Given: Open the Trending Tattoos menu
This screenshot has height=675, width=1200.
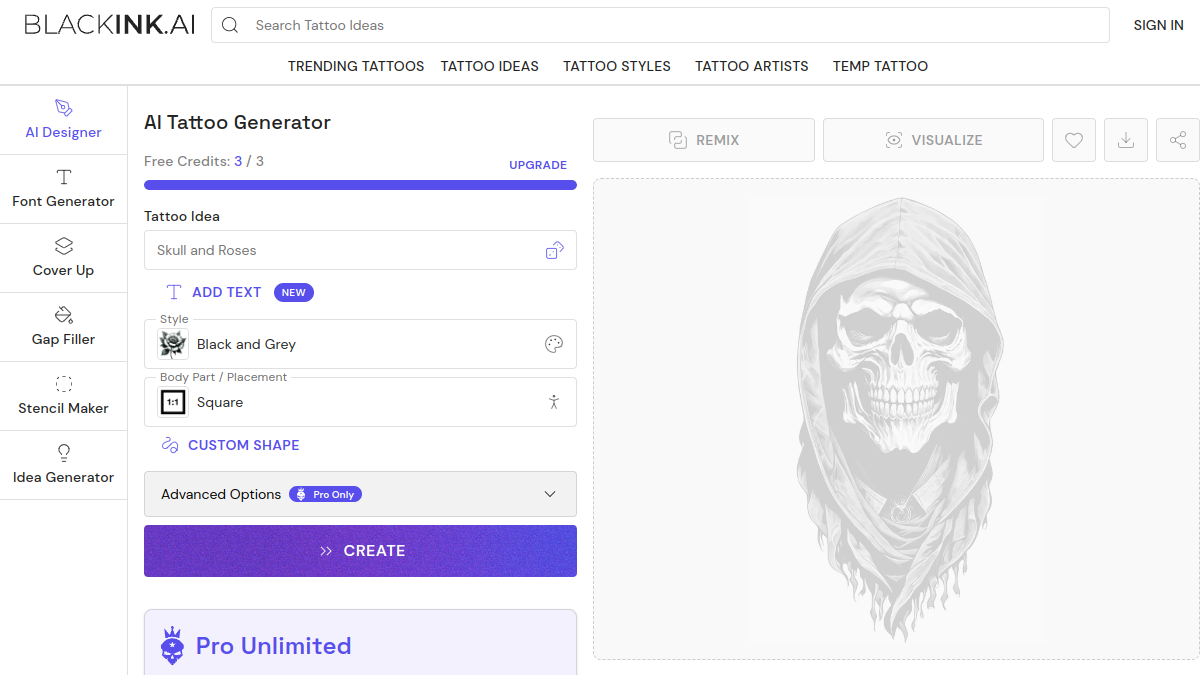Looking at the screenshot, I should click(x=356, y=66).
